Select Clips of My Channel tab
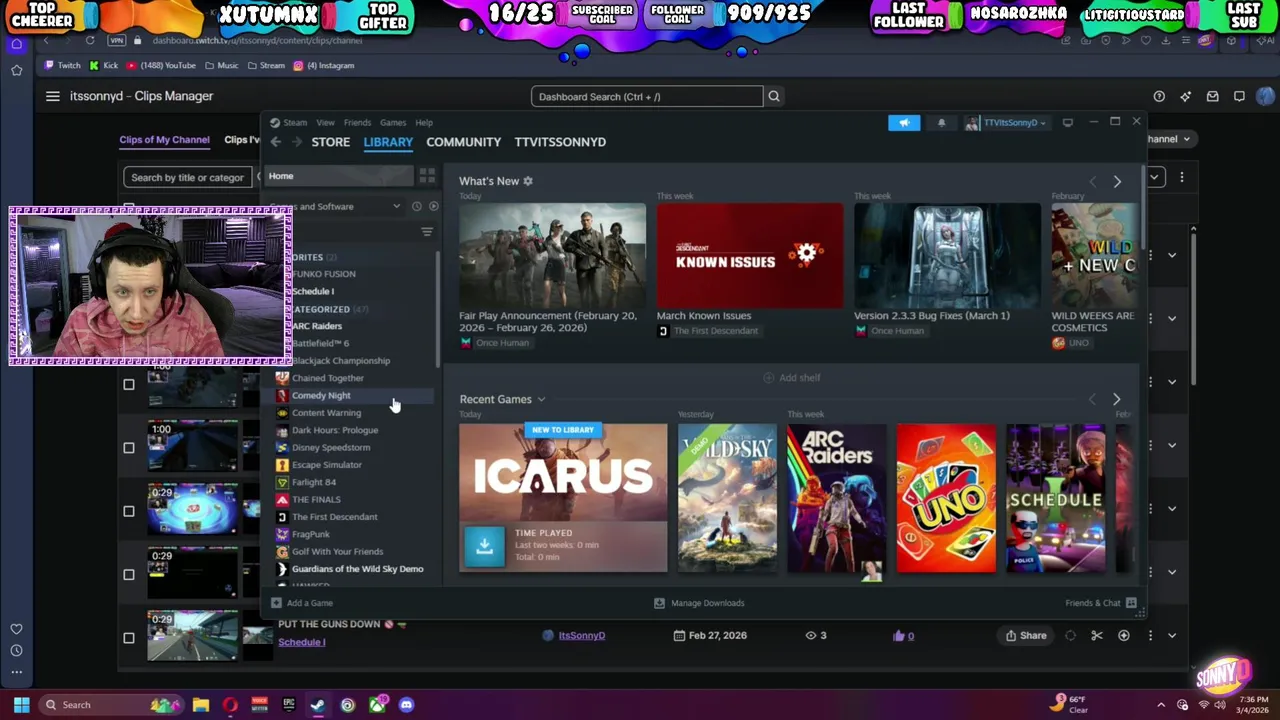Image resolution: width=1280 pixels, height=720 pixels. [x=164, y=140]
